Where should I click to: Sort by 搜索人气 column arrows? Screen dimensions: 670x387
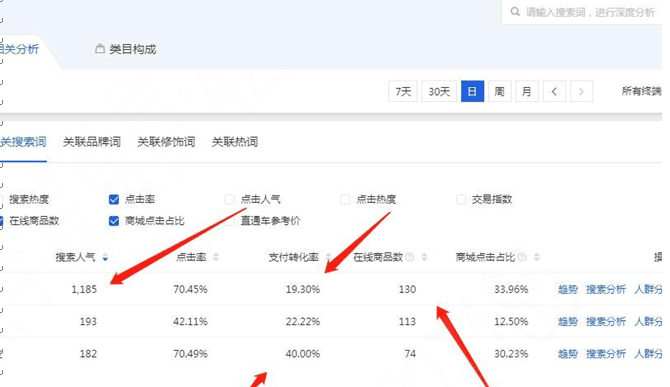coord(105,257)
